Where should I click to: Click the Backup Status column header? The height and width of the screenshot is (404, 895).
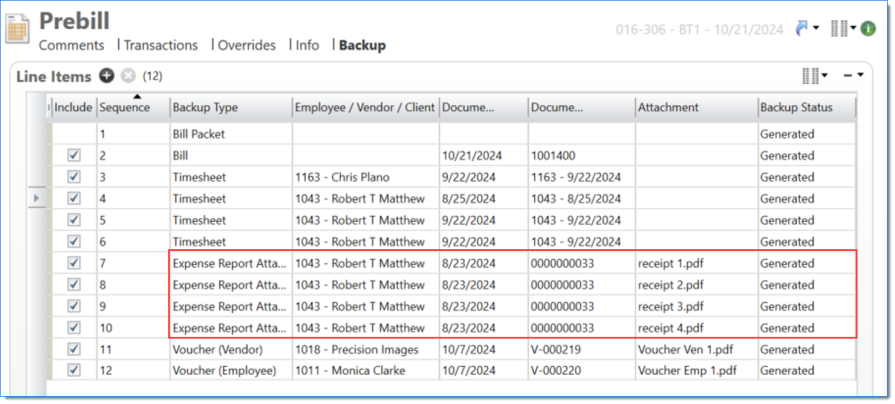click(793, 107)
